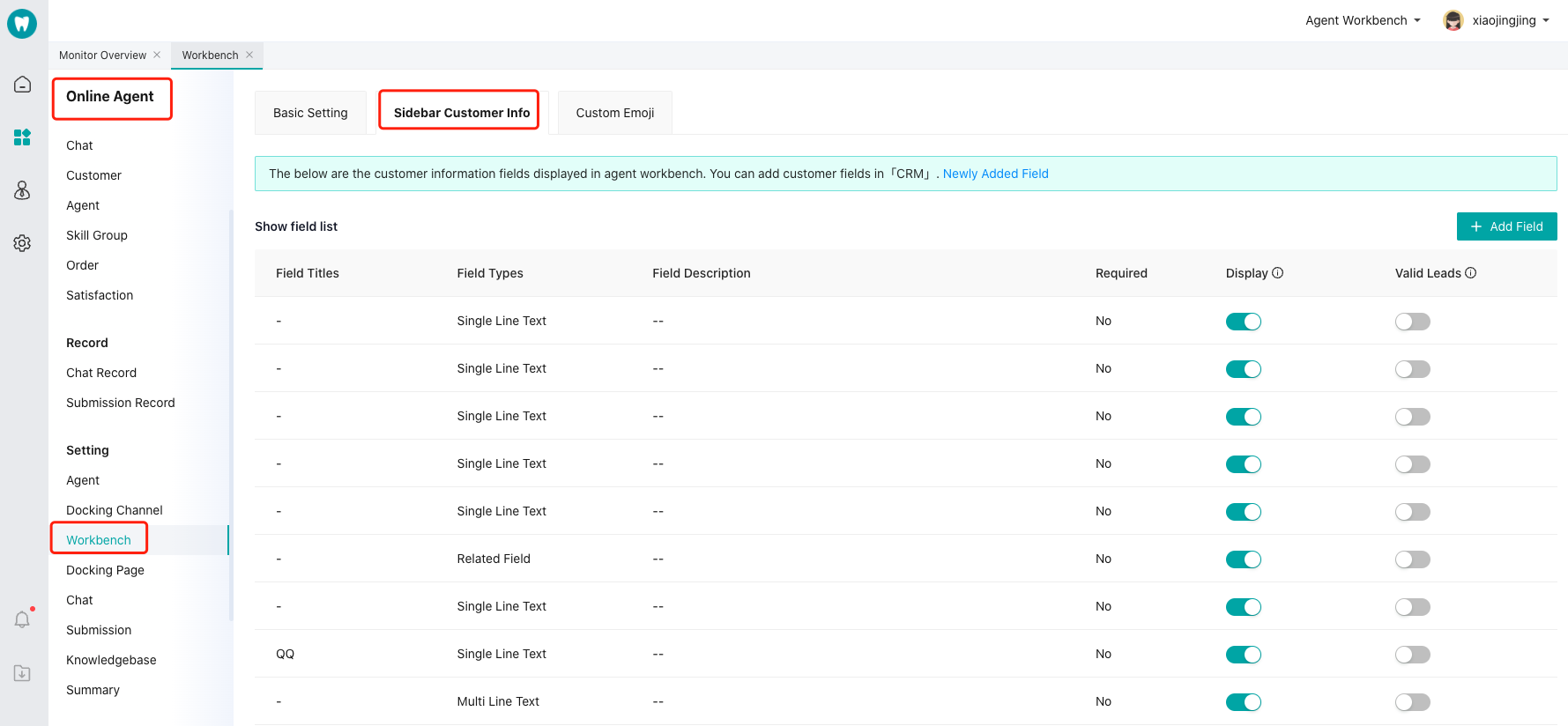
Task: Click the Required column header
Action: pos(1121,273)
